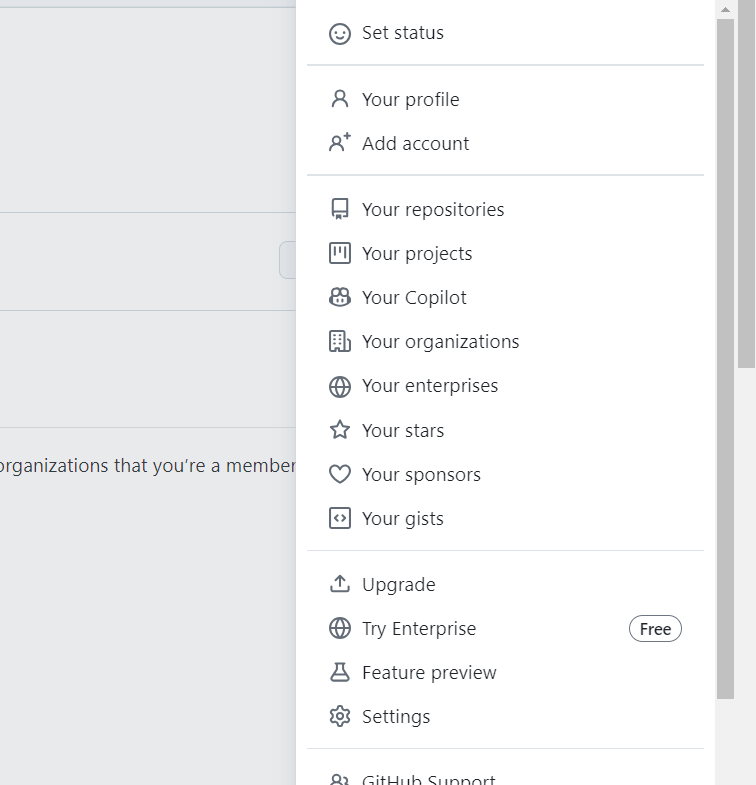
Task: Click the gear Settings icon
Action: point(339,716)
